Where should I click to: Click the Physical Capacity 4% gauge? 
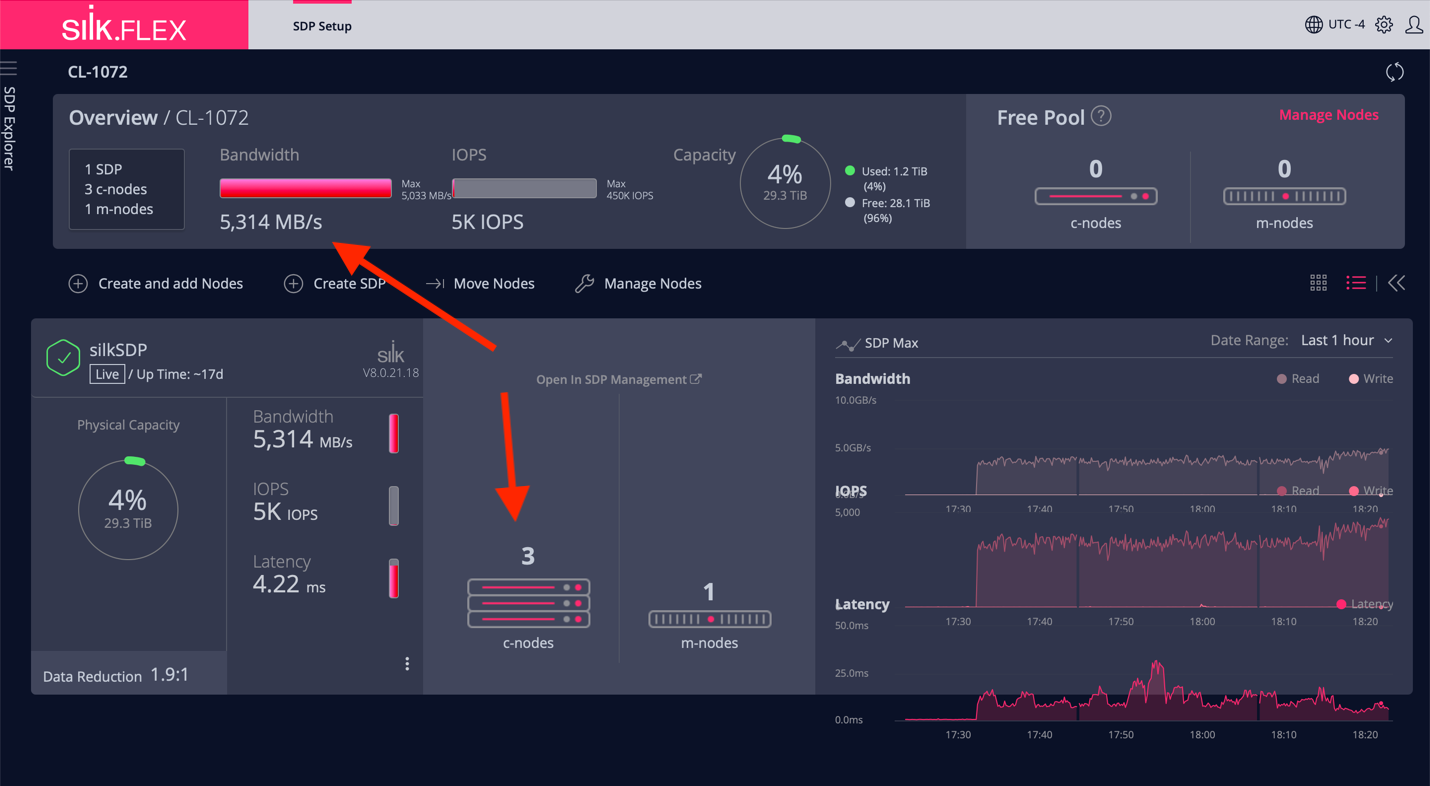coord(128,508)
